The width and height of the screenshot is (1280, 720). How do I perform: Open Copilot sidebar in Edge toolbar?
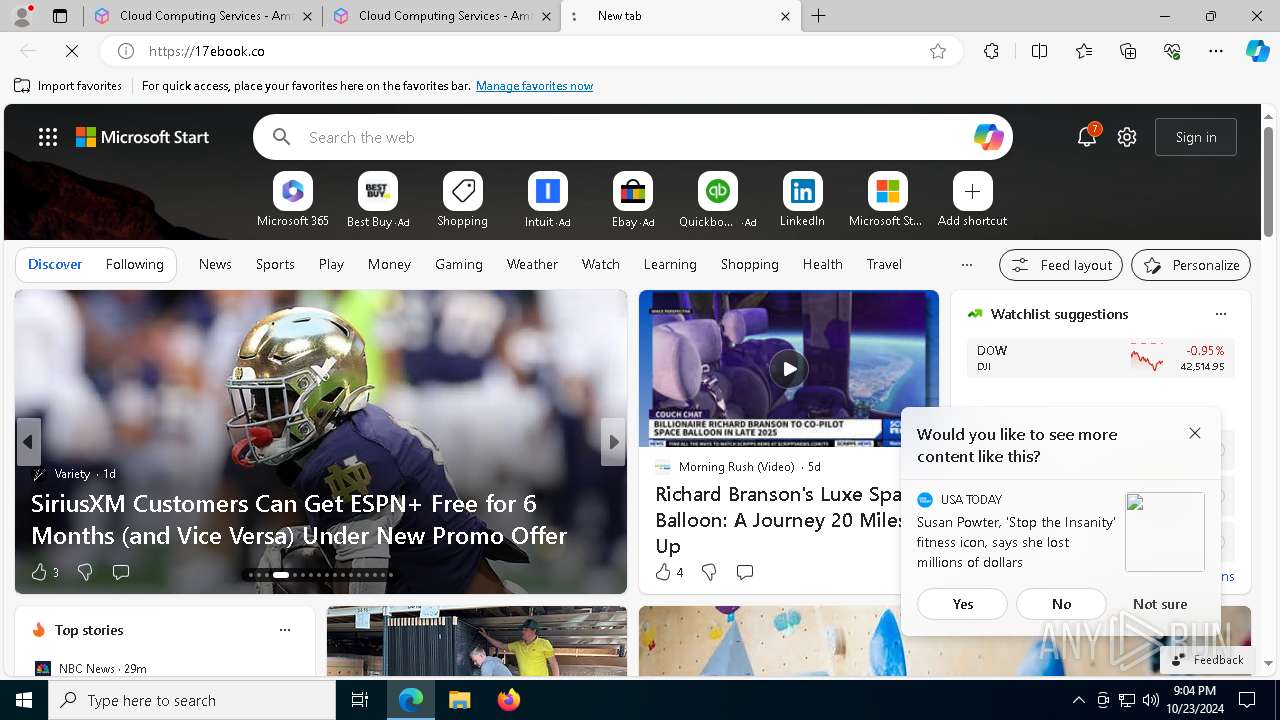pos(1257,51)
